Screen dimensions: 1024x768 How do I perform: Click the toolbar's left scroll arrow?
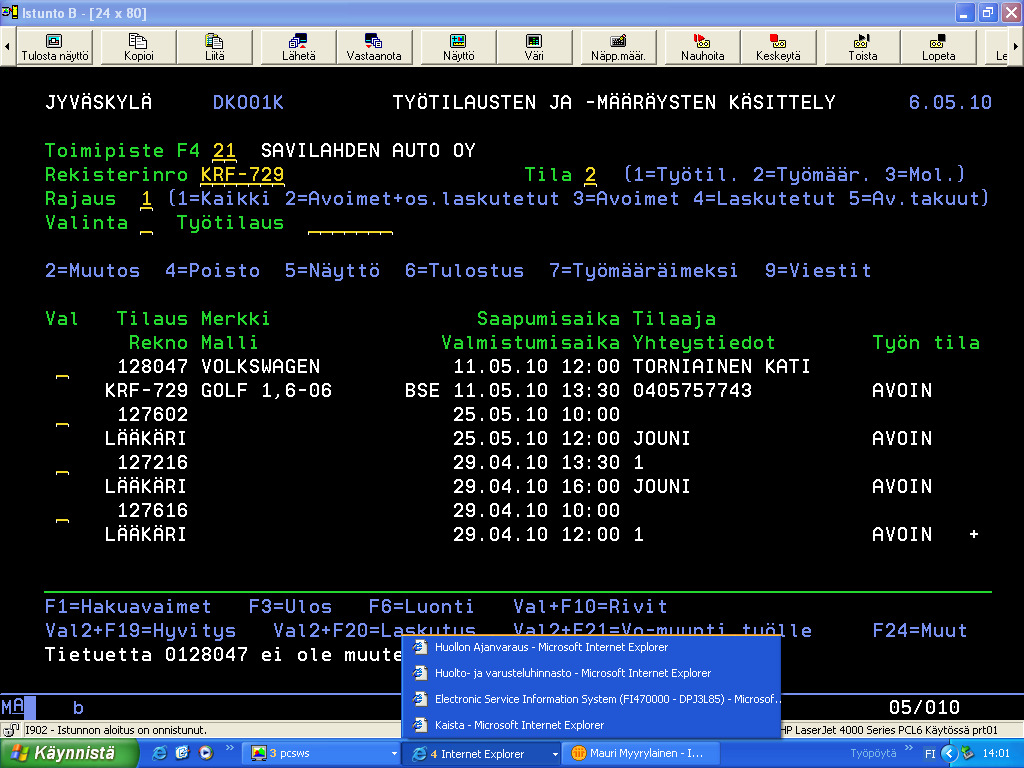pyautogui.click(x=7, y=47)
